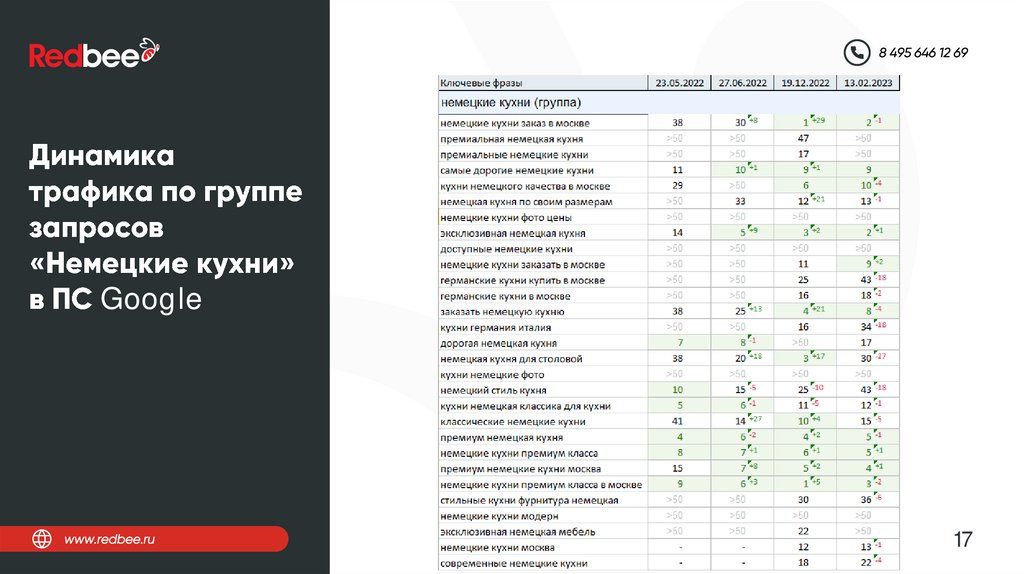This screenshot has width=1024, height=574.
Task: Click row 'доступные немецкие кухни'
Action: [669, 248]
